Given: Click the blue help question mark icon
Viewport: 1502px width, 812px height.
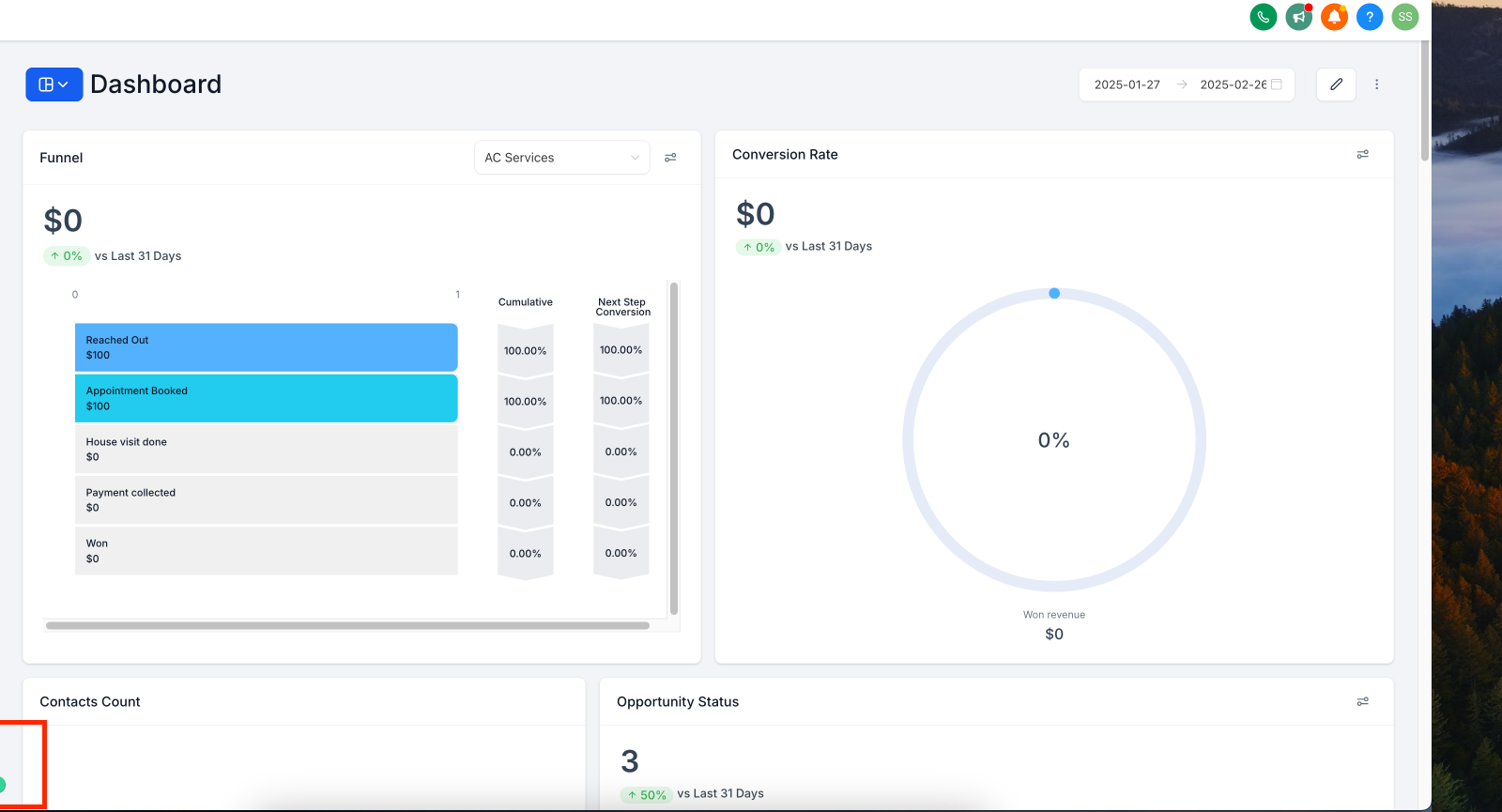Looking at the screenshot, I should click(1370, 17).
